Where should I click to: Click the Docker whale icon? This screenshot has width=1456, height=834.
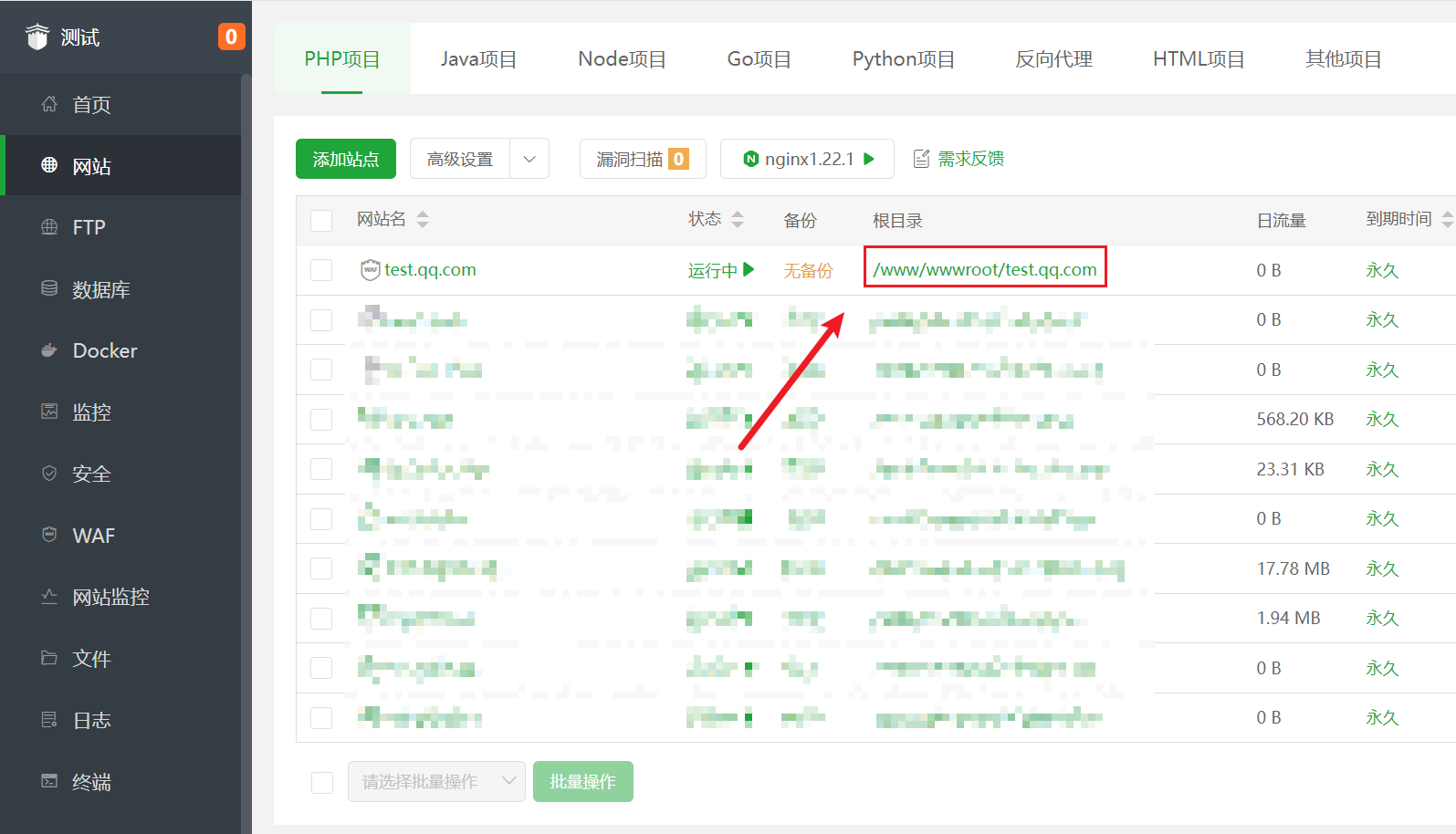click(49, 350)
